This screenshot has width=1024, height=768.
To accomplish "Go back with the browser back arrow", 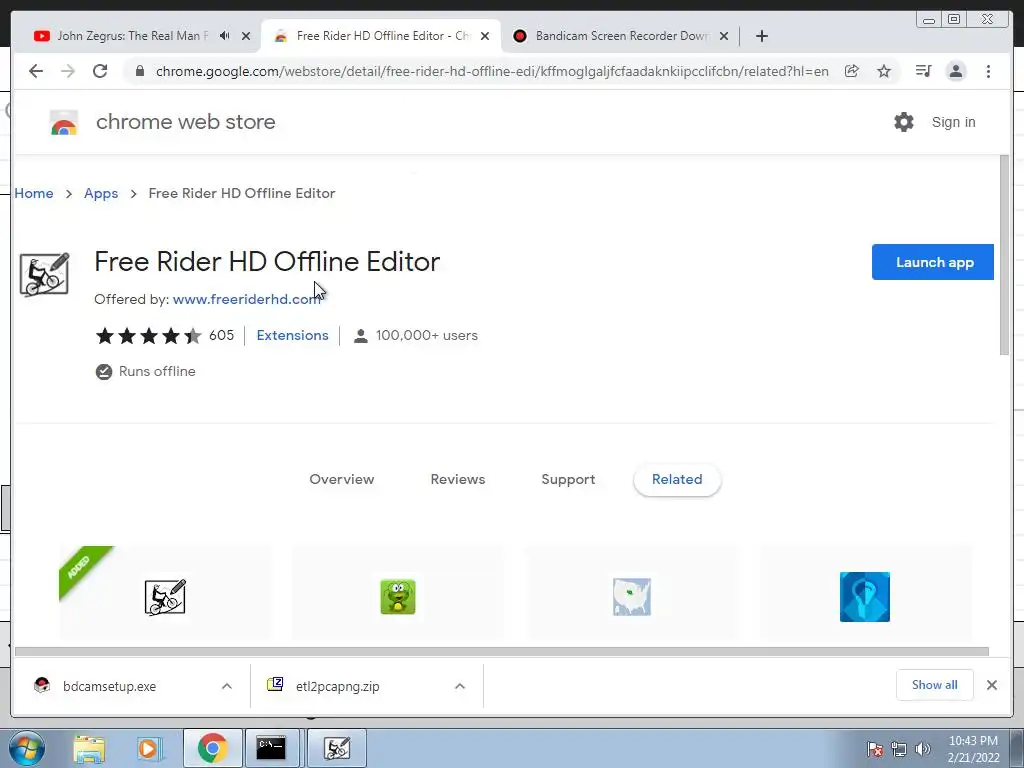I will [x=36, y=71].
